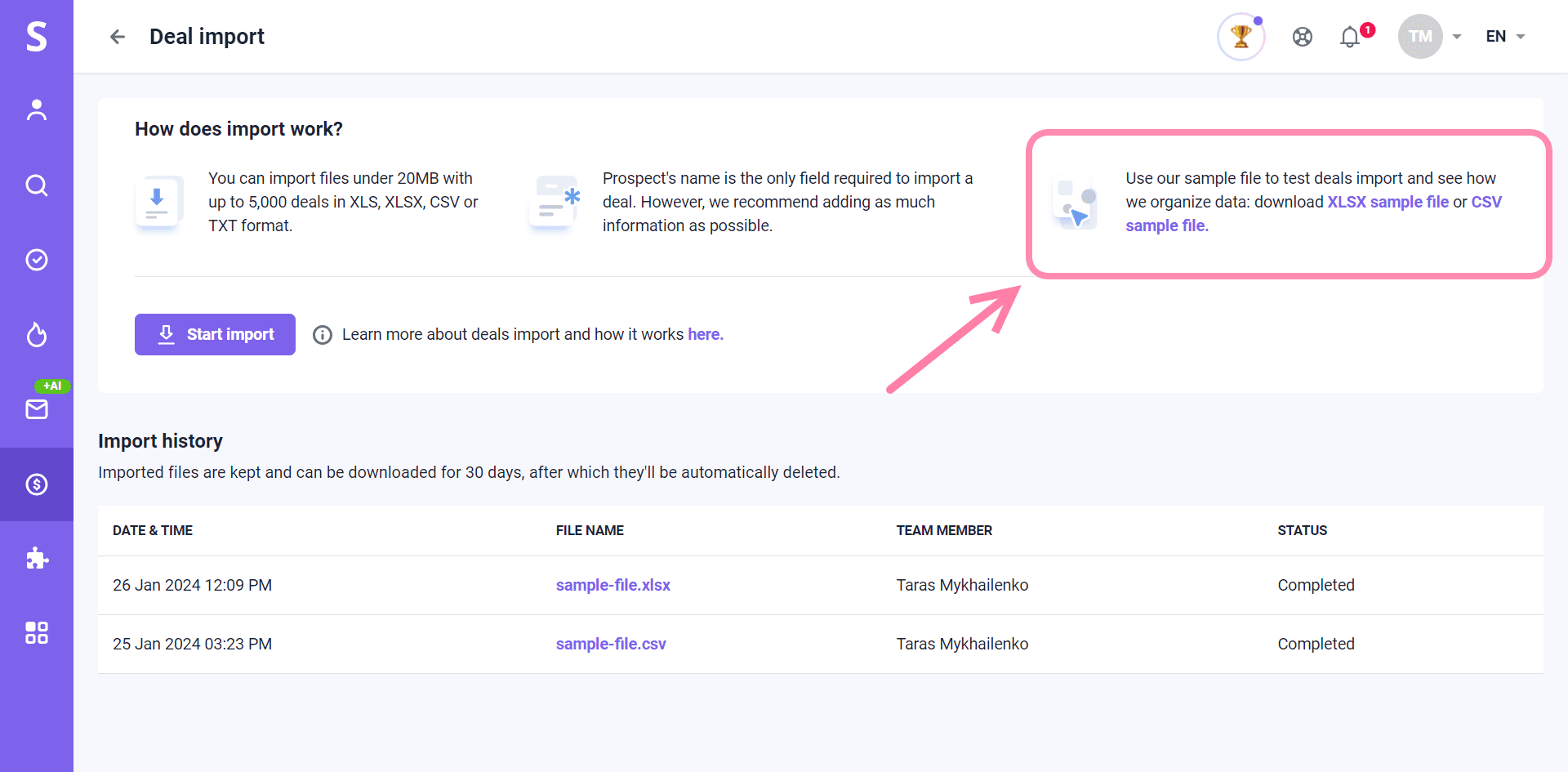The image size is (1568, 772).
Task: Open the help lifebuoy icon
Action: tap(1303, 37)
